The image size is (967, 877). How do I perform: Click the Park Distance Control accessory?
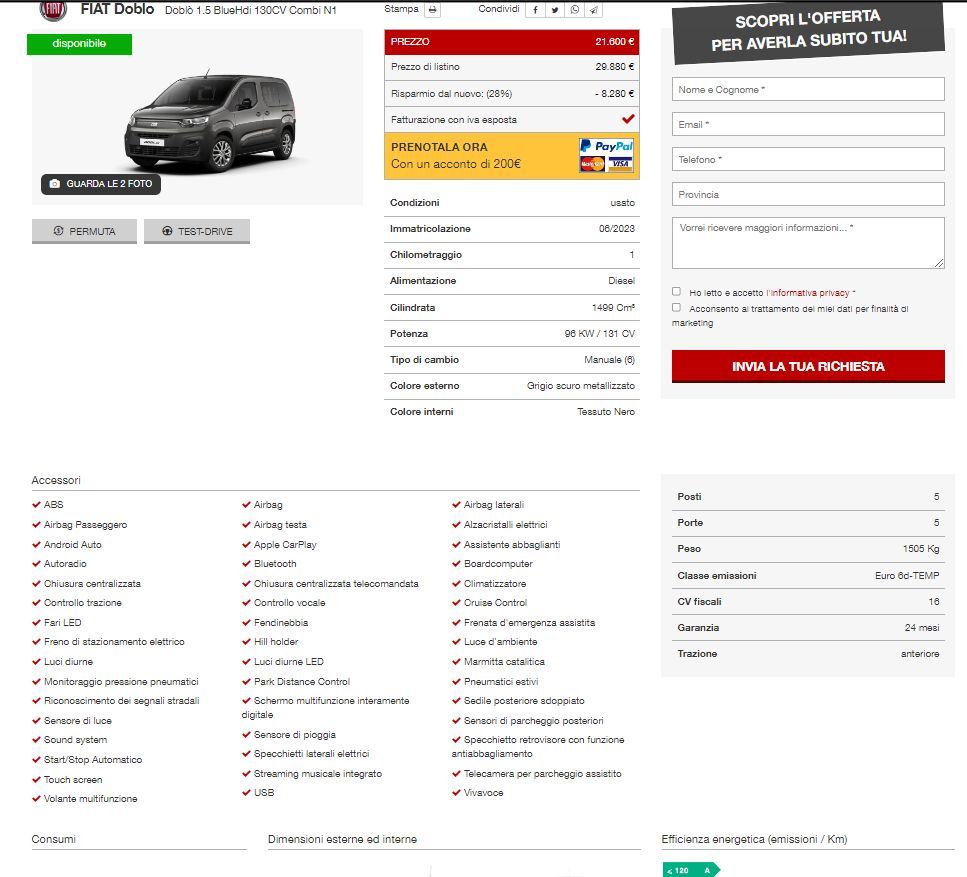coord(302,681)
